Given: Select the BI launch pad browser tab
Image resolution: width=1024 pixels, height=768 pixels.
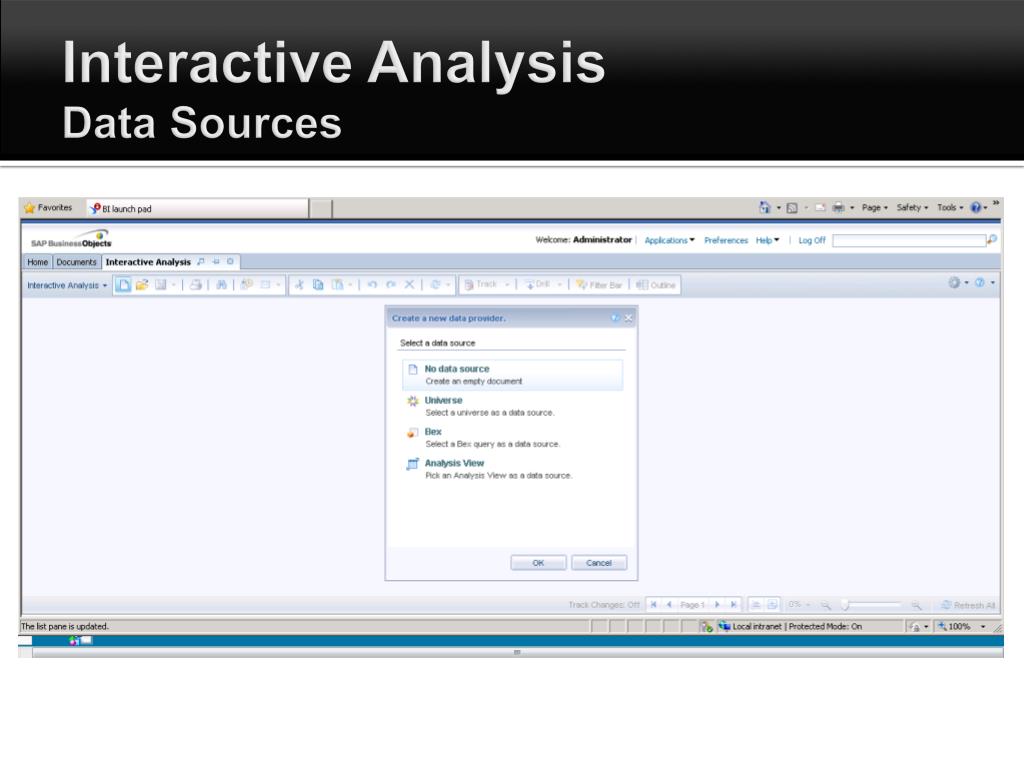Looking at the screenshot, I should [197, 208].
